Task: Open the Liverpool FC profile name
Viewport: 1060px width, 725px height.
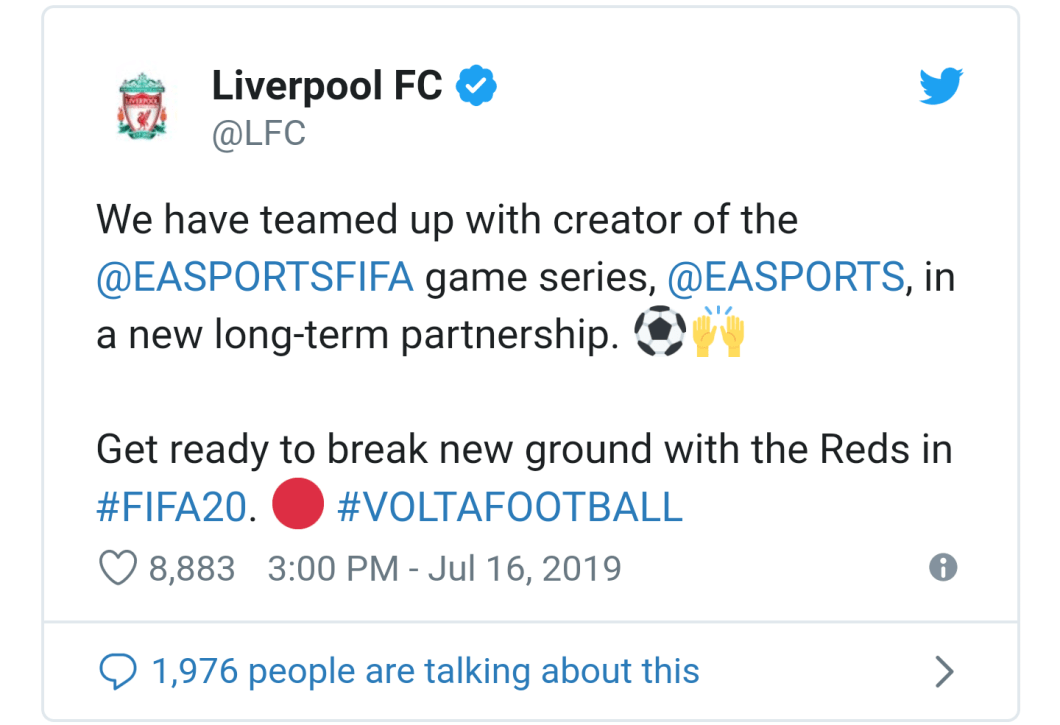Action: (x=326, y=87)
